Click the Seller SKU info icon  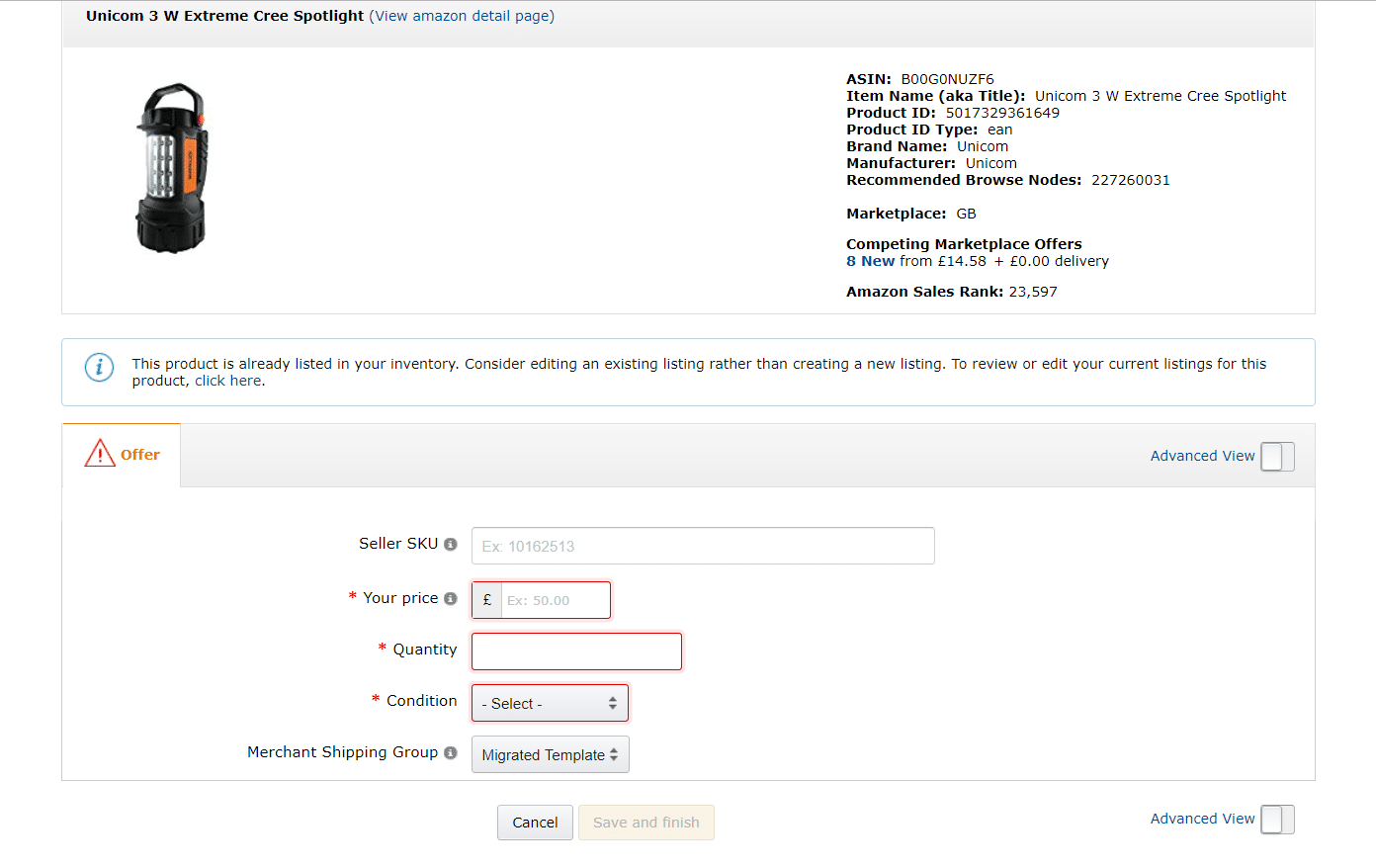point(451,544)
